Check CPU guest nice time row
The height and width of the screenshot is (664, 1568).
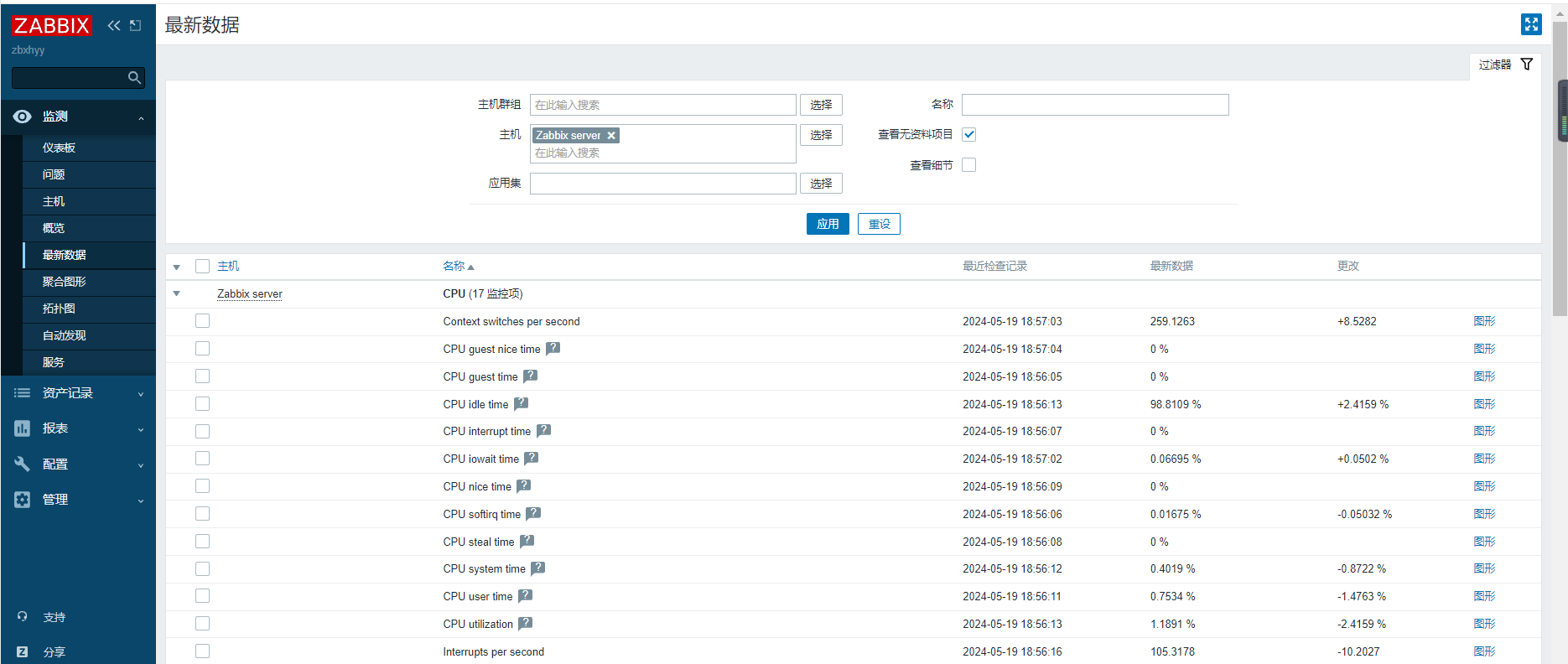pos(202,349)
